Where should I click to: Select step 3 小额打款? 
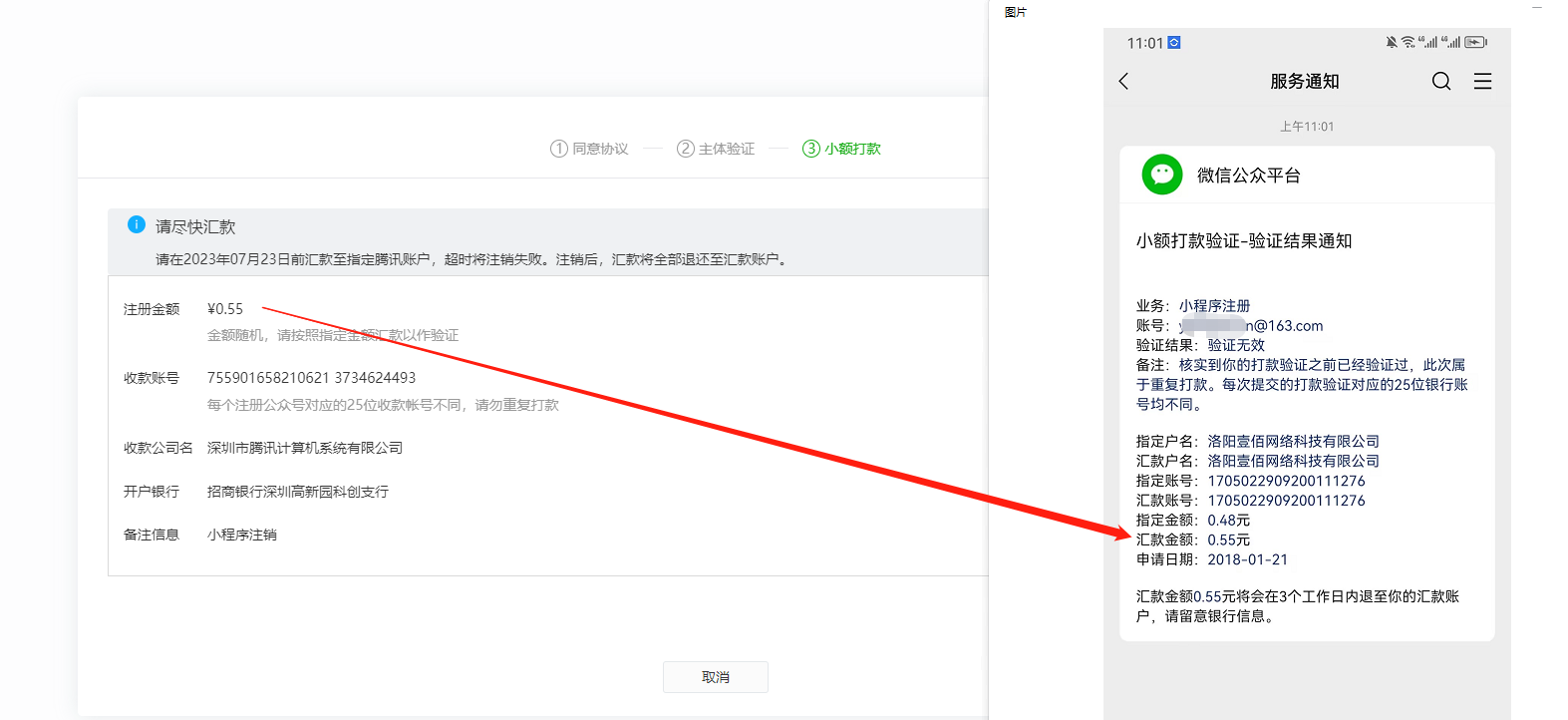click(x=842, y=149)
